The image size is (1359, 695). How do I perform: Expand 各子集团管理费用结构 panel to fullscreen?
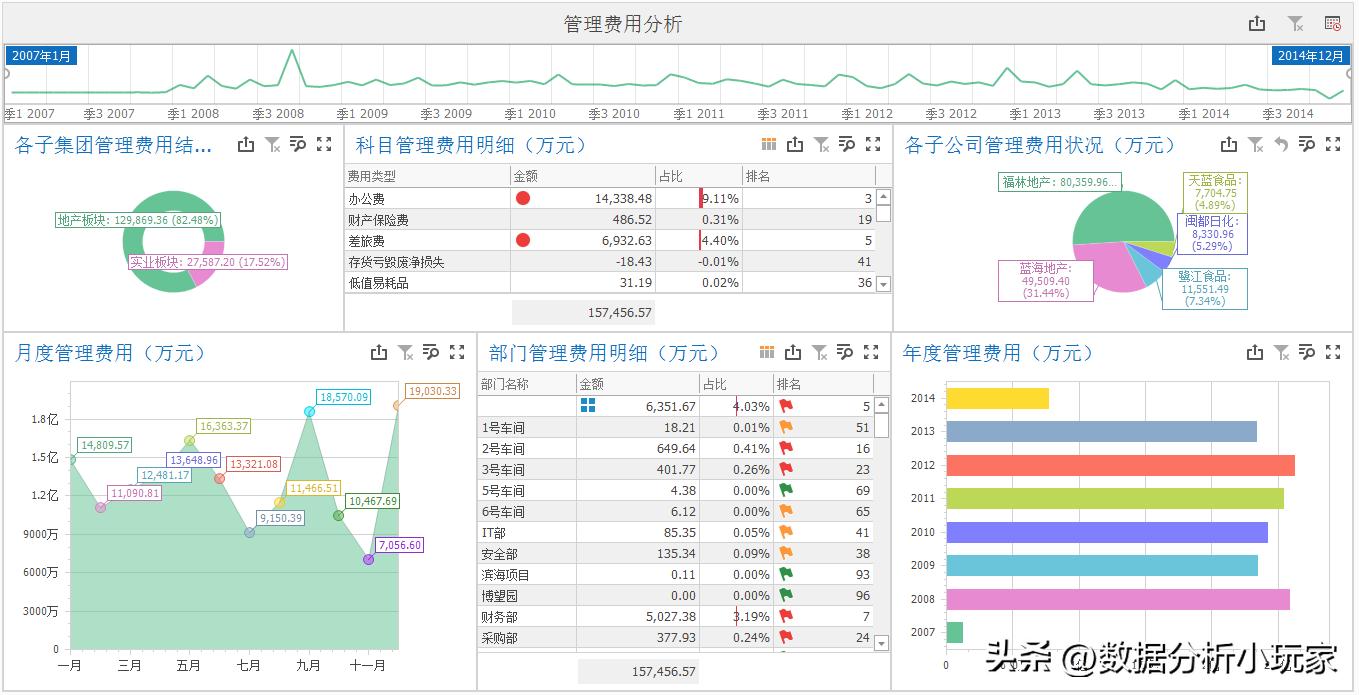pyautogui.click(x=323, y=144)
